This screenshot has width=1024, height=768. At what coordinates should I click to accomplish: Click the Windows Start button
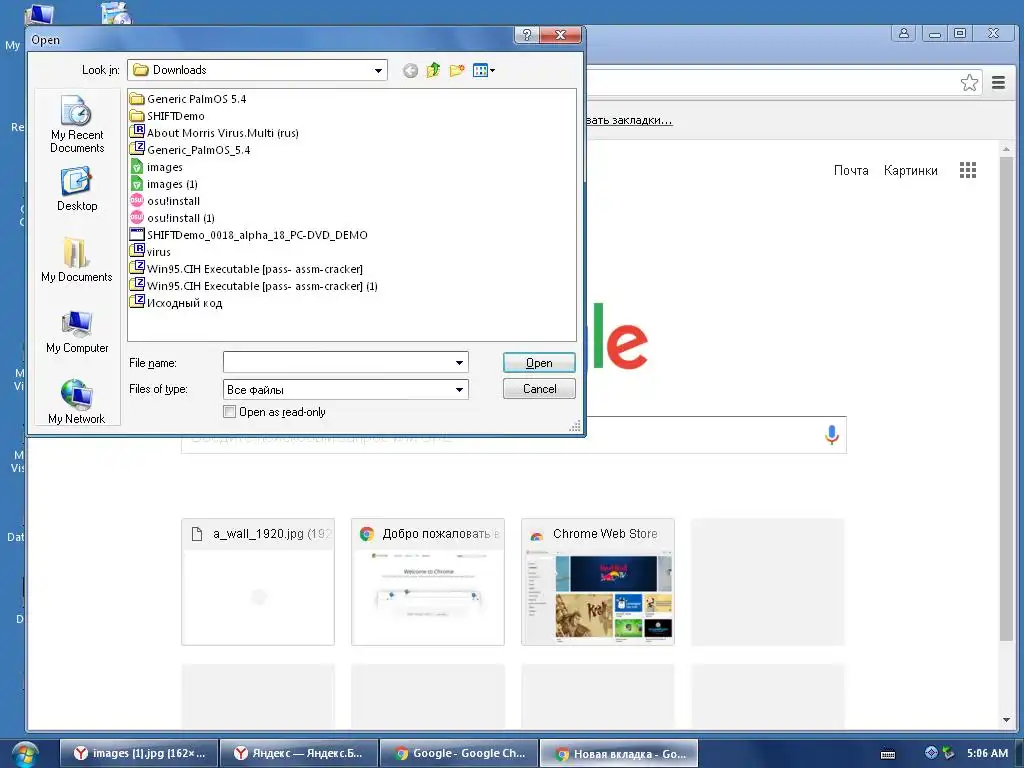pos(25,754)
